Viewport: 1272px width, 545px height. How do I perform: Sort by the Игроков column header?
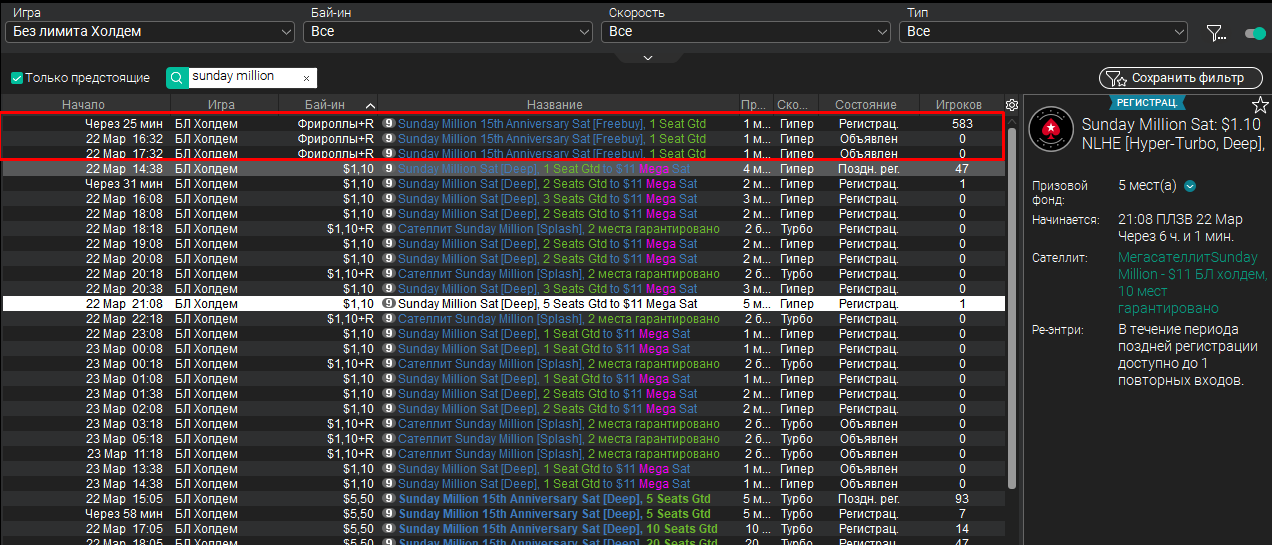[959, 105]
